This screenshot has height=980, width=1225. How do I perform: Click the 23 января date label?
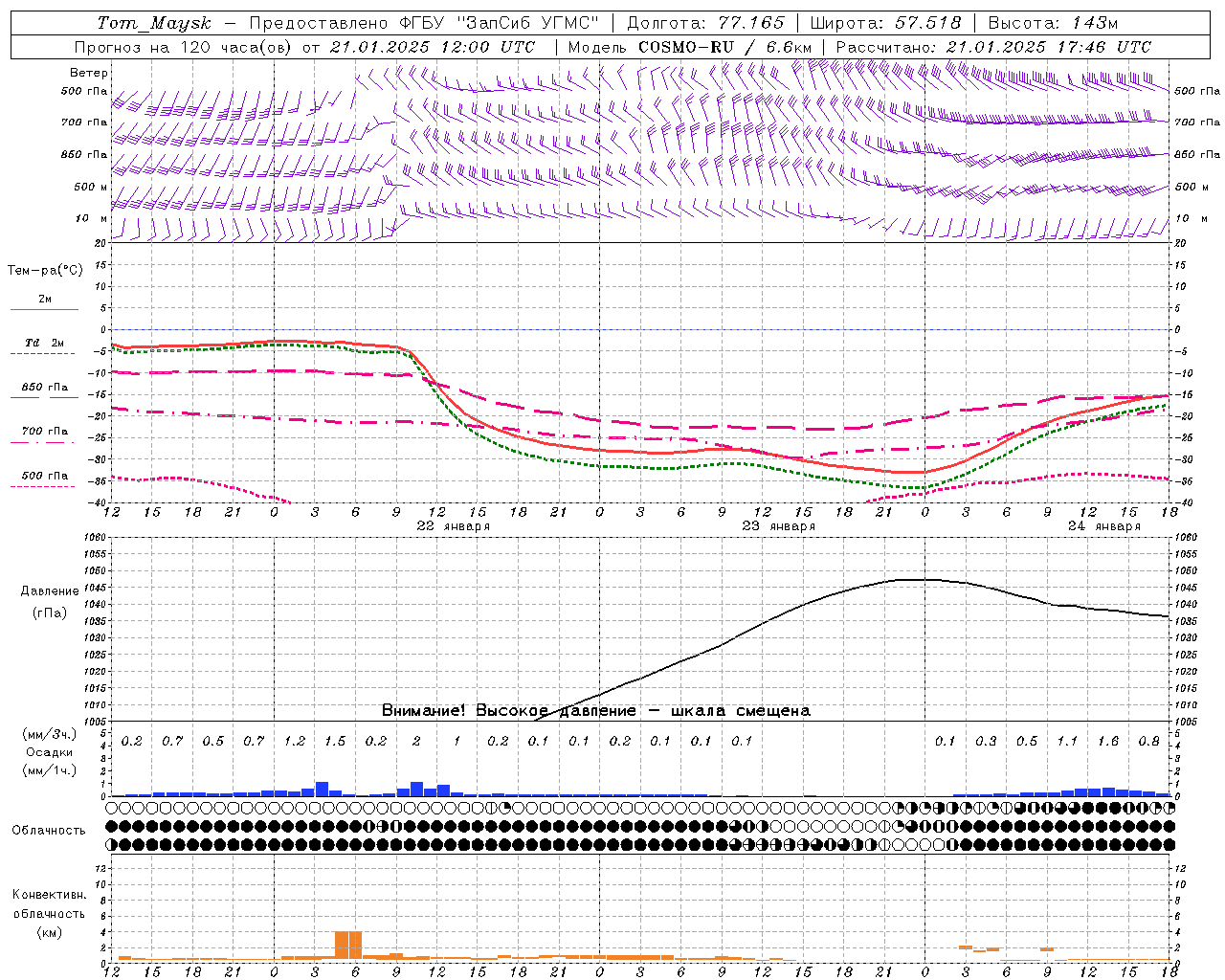(778, 526)
